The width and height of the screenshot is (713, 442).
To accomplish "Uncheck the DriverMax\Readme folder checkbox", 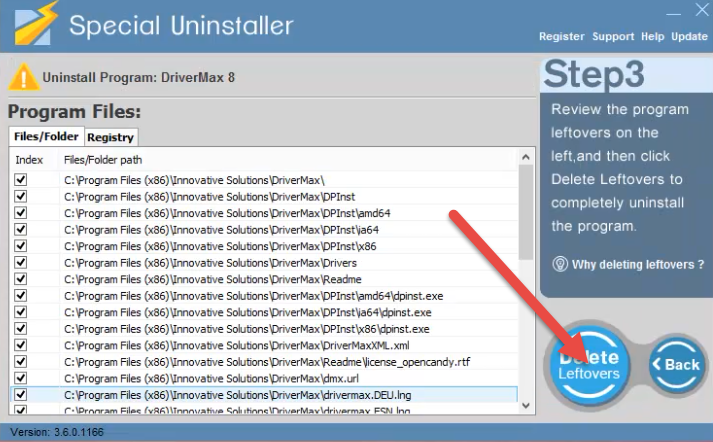I will (20, 279).
